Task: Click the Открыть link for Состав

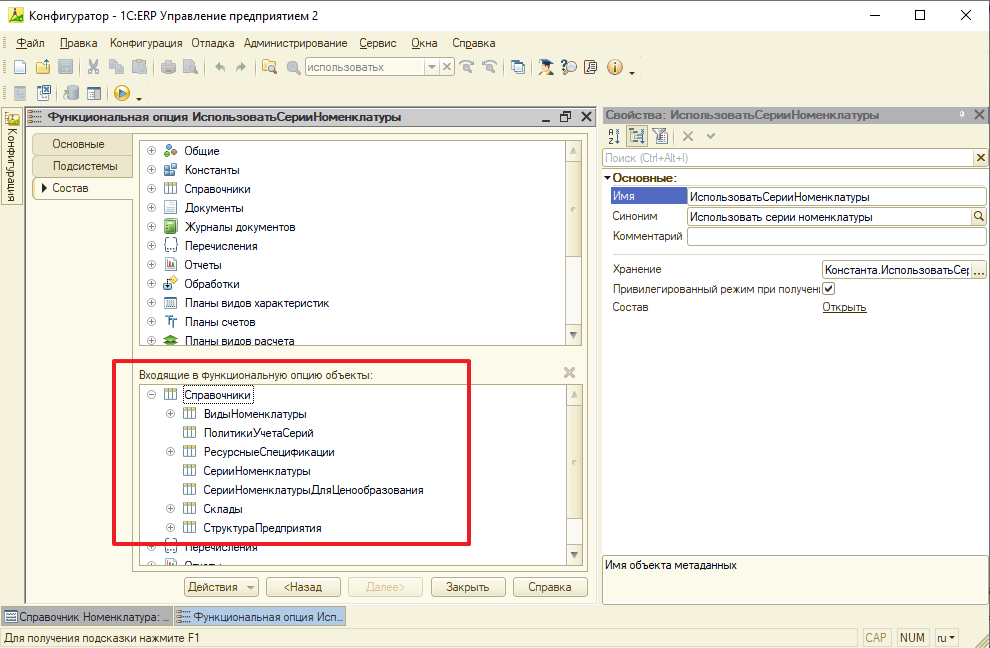Action: [x=844, y=308]
